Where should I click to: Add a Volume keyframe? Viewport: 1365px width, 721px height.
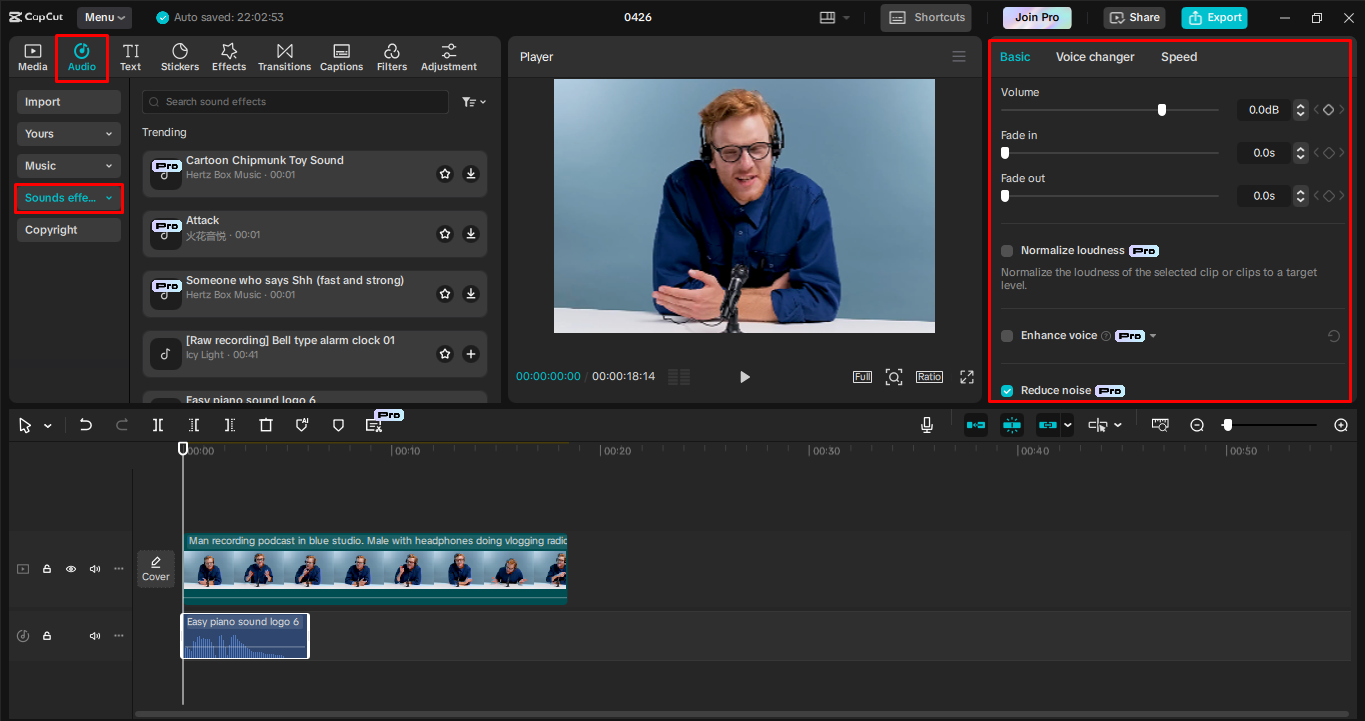tap(1329, 110)
